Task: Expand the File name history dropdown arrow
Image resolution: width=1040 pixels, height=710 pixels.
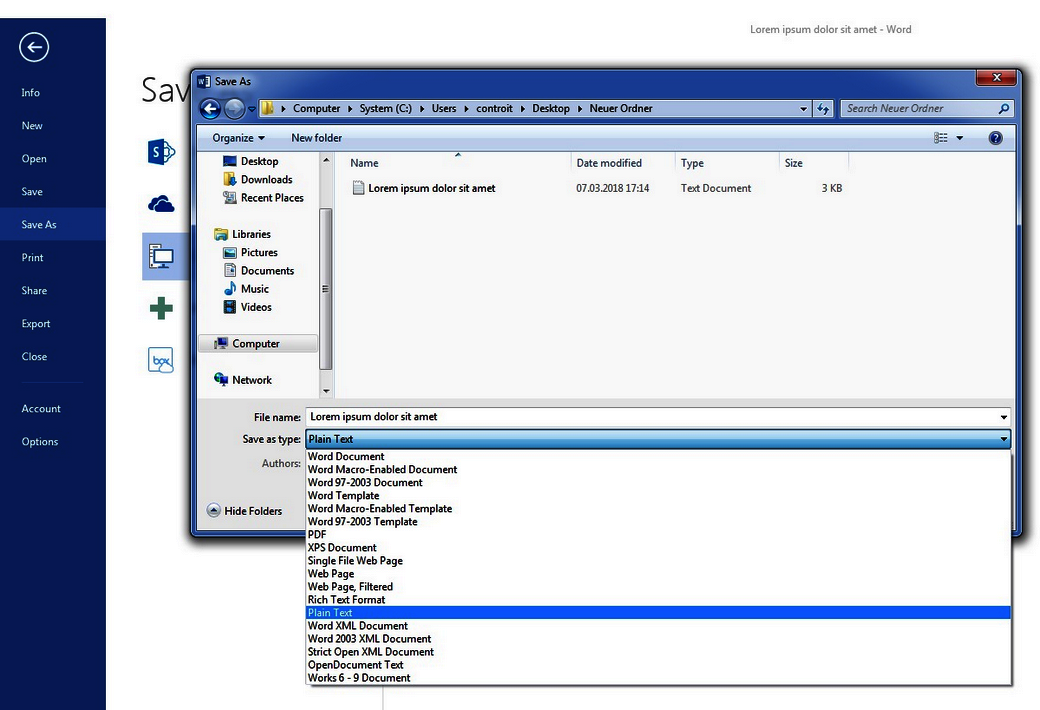Action: tap(1003, 417)
